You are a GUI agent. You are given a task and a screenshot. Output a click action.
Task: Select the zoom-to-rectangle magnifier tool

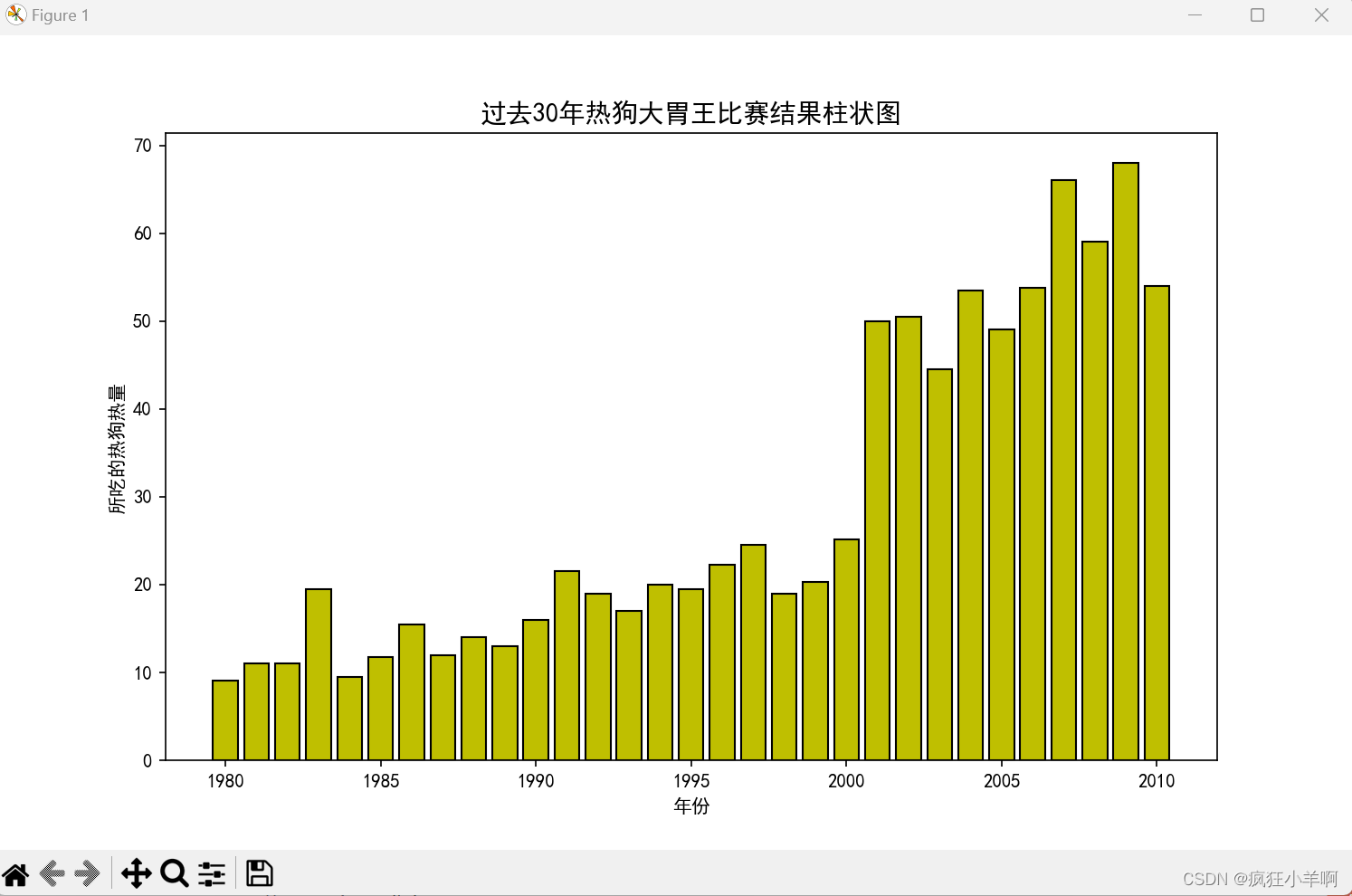coord(175,873)
